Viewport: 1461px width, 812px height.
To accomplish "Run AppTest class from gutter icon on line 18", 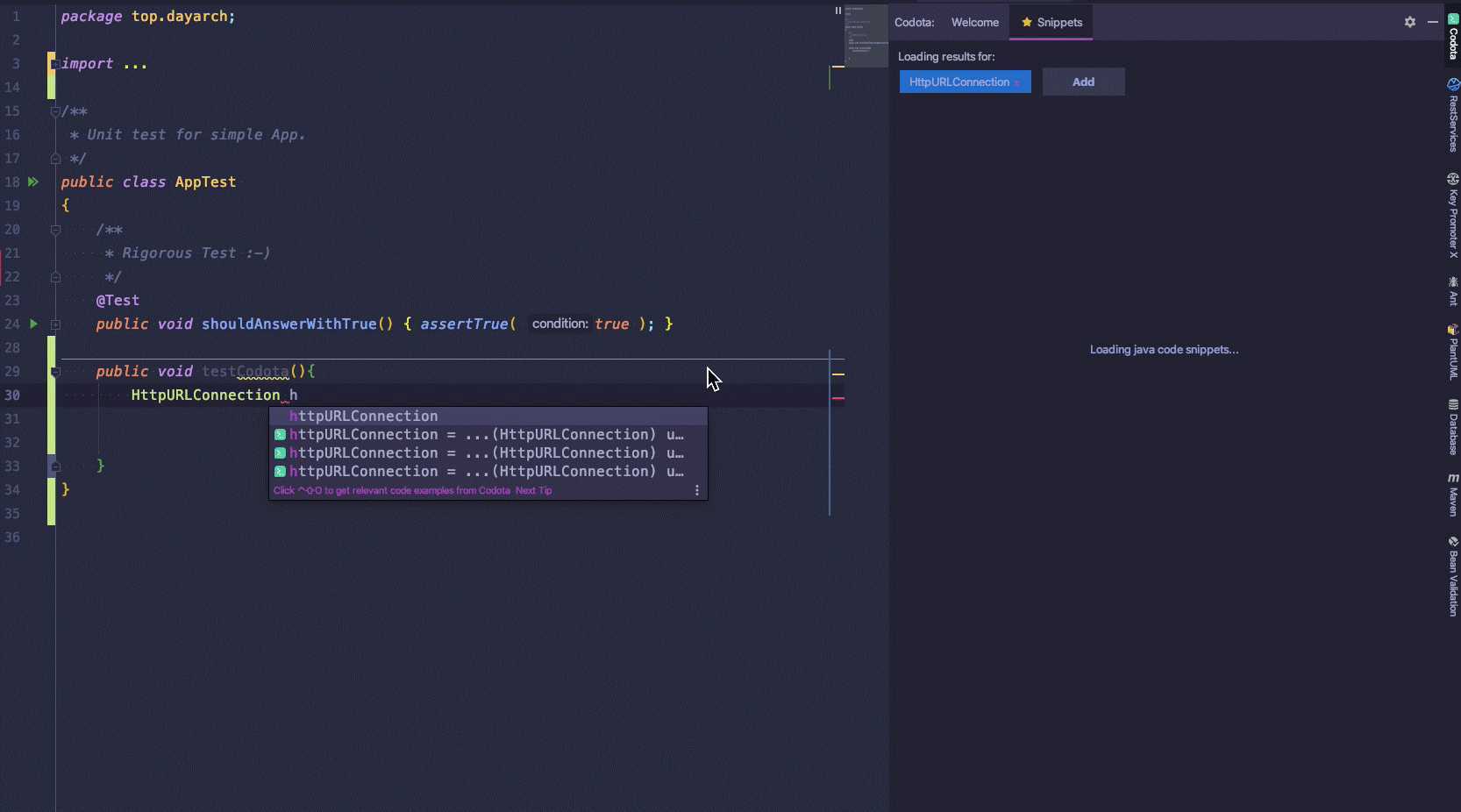I will click(33, 182).
